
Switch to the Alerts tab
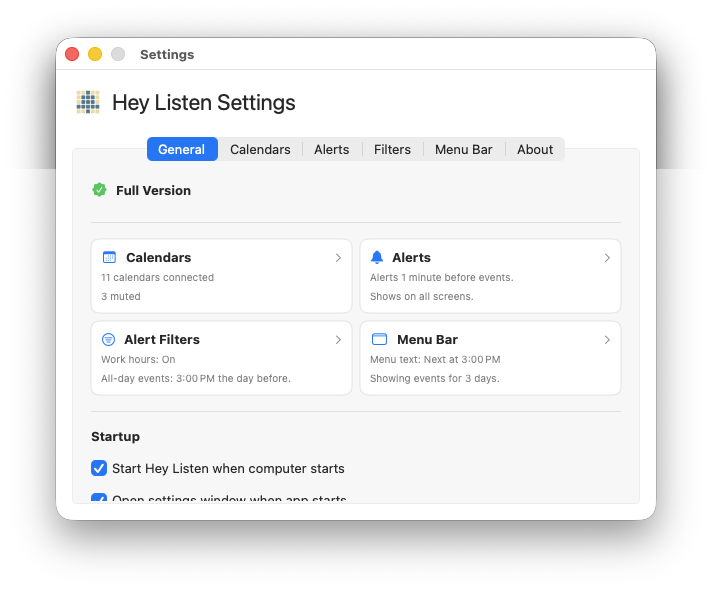click(331, 149)
